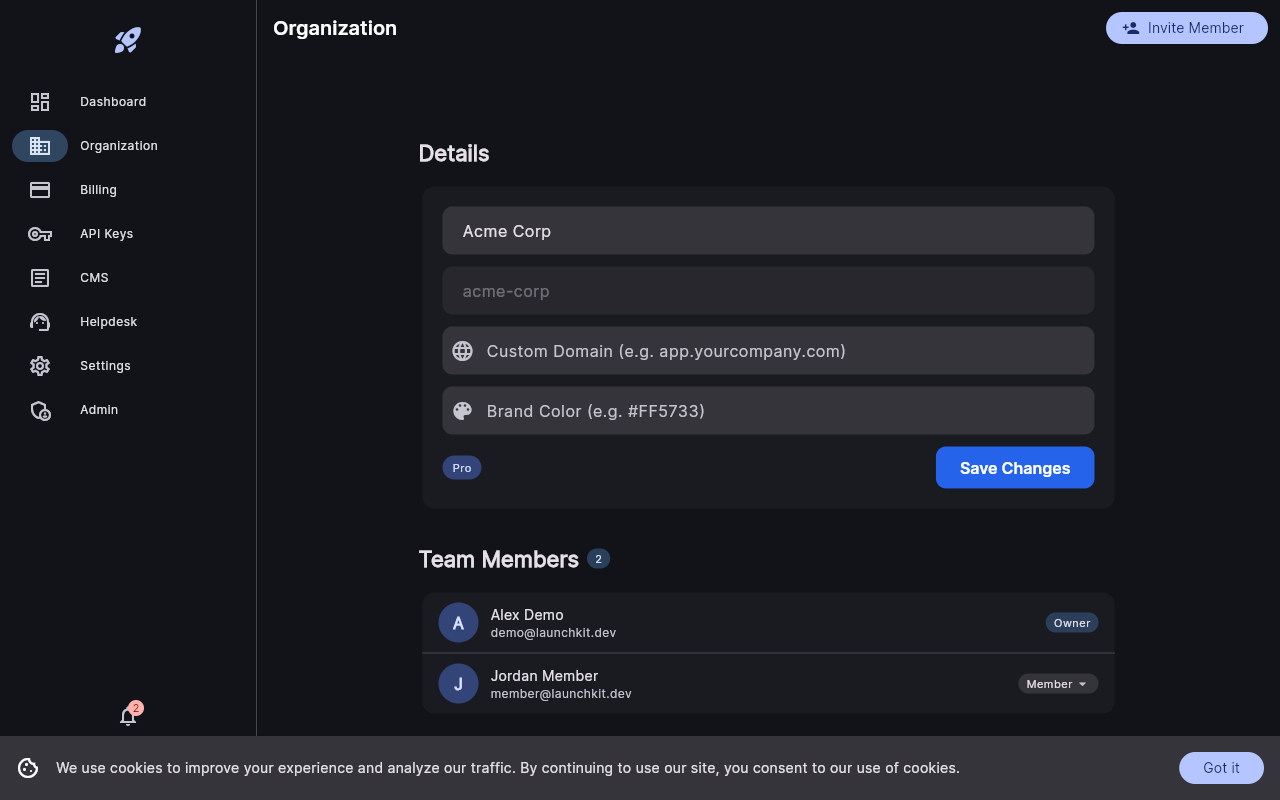Go to Helpdesk page
Screen dimensions: 1280x800
pyautogui.click(x=128, y=322)
